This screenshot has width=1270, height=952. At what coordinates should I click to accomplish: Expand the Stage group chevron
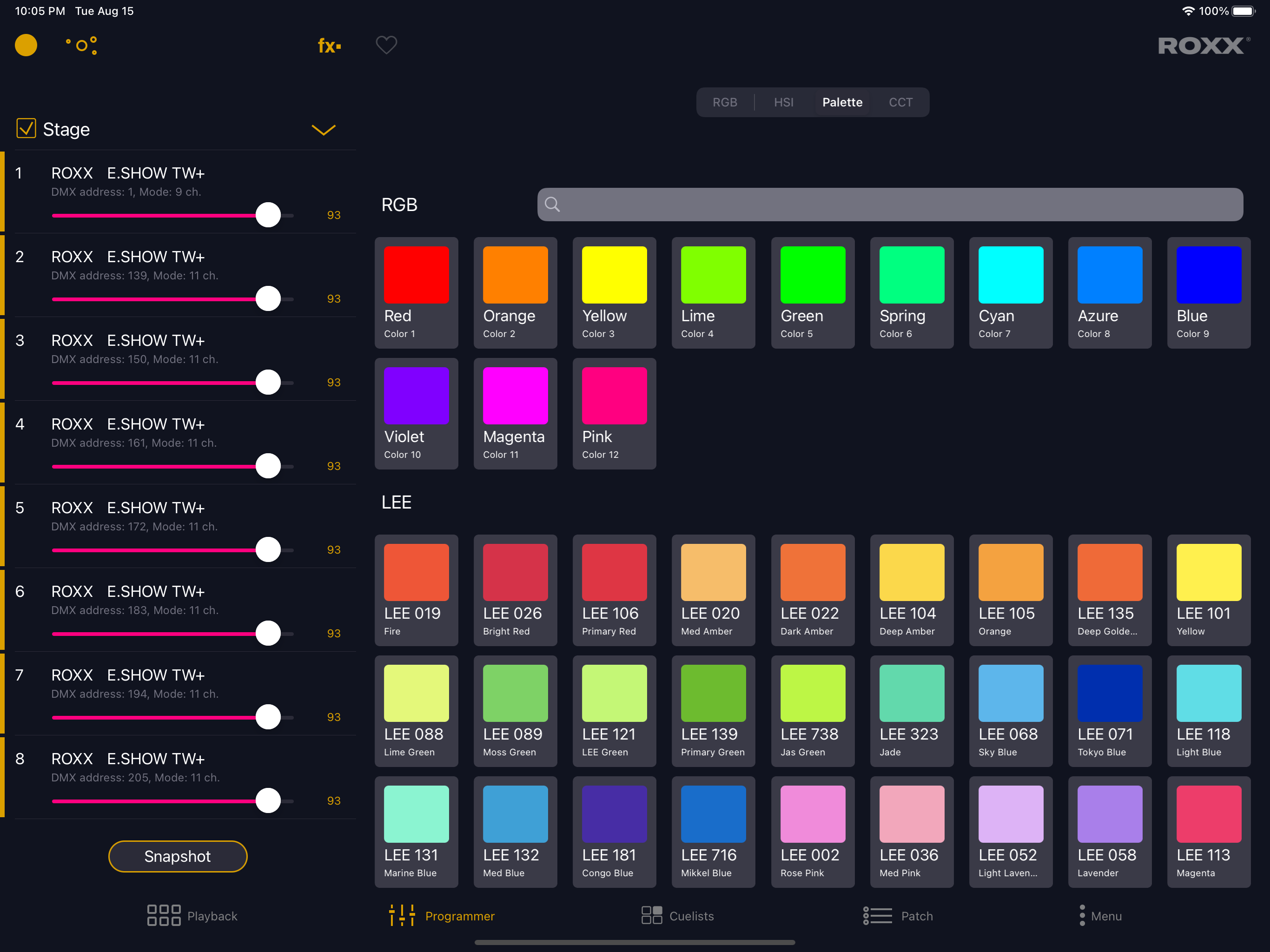tap(323, 130)
